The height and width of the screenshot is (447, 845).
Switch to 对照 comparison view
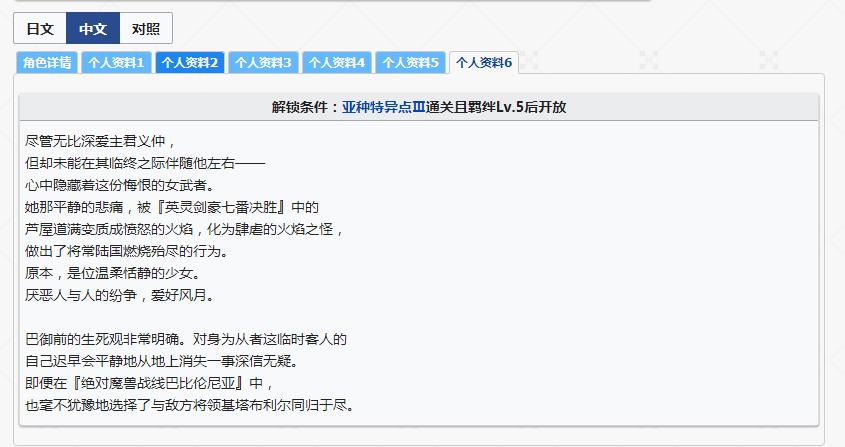(146, 29)
